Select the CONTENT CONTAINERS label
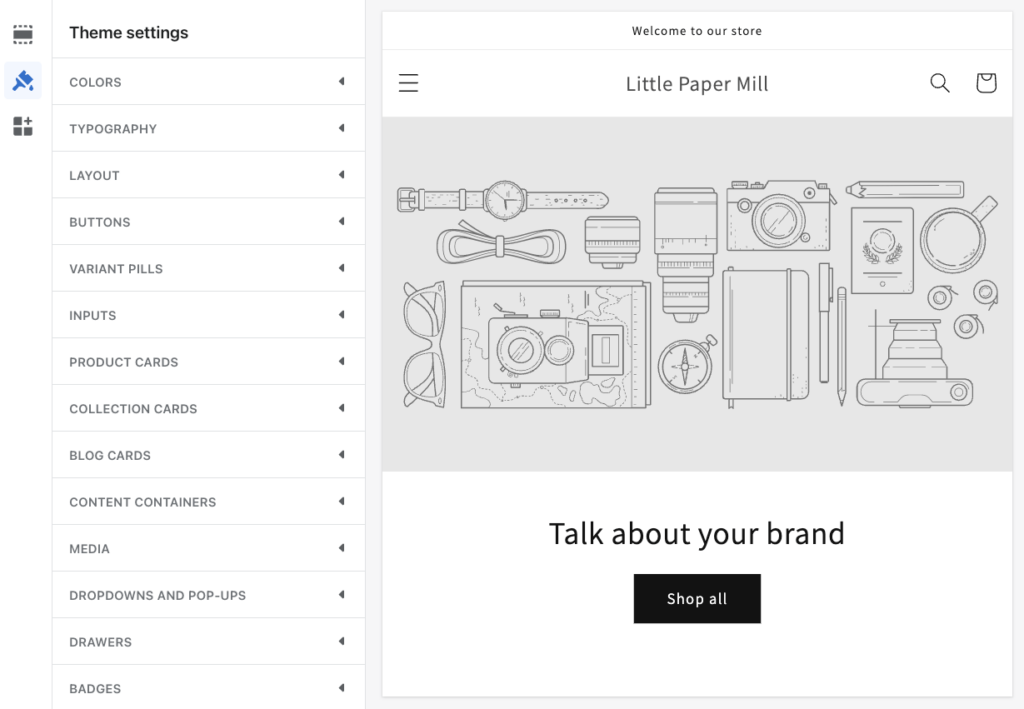This screenshot has width=1024, height=709. [x=142, y=503]
